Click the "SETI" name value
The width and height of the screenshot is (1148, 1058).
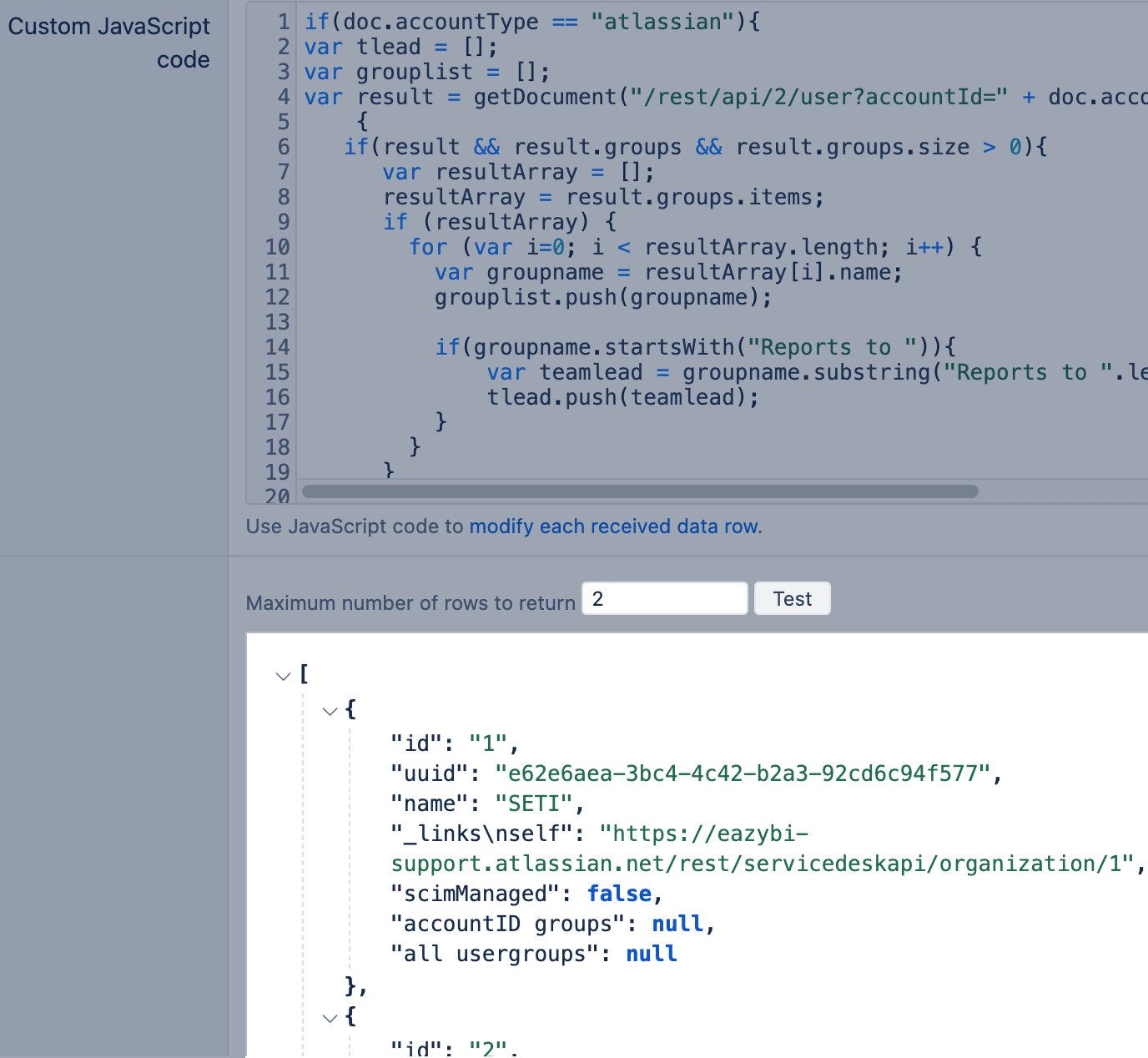pos(534,804)
